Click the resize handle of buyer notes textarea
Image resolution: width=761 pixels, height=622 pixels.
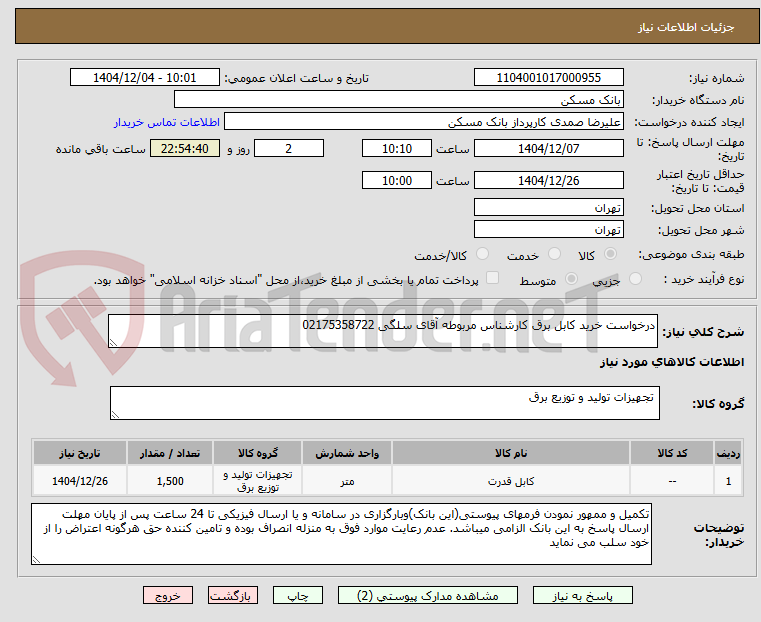click(x=36, y=559)
